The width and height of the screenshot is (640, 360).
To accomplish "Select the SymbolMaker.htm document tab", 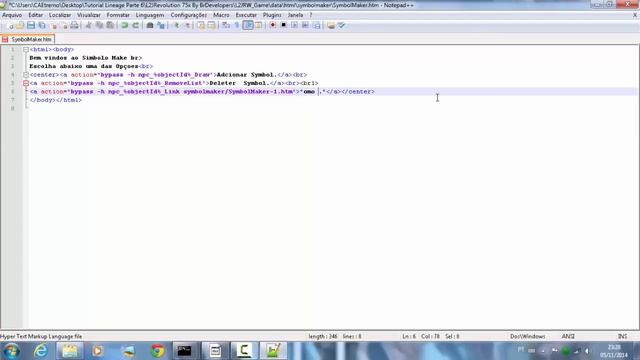I will click(28, 39).
